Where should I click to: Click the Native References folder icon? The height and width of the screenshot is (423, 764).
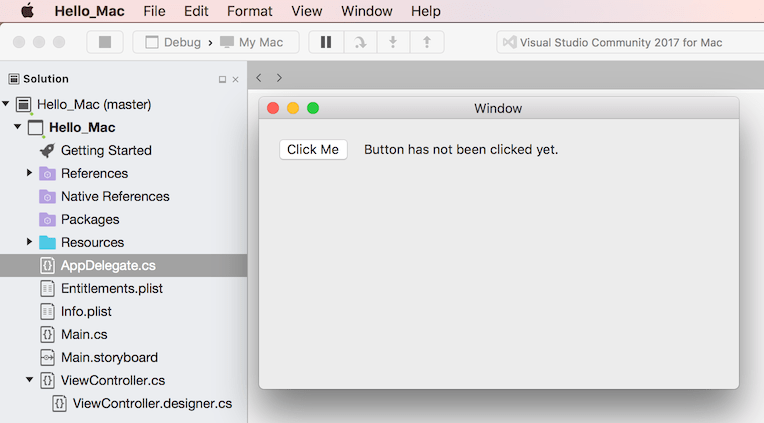pyautogui.click(x=47, y=196)
